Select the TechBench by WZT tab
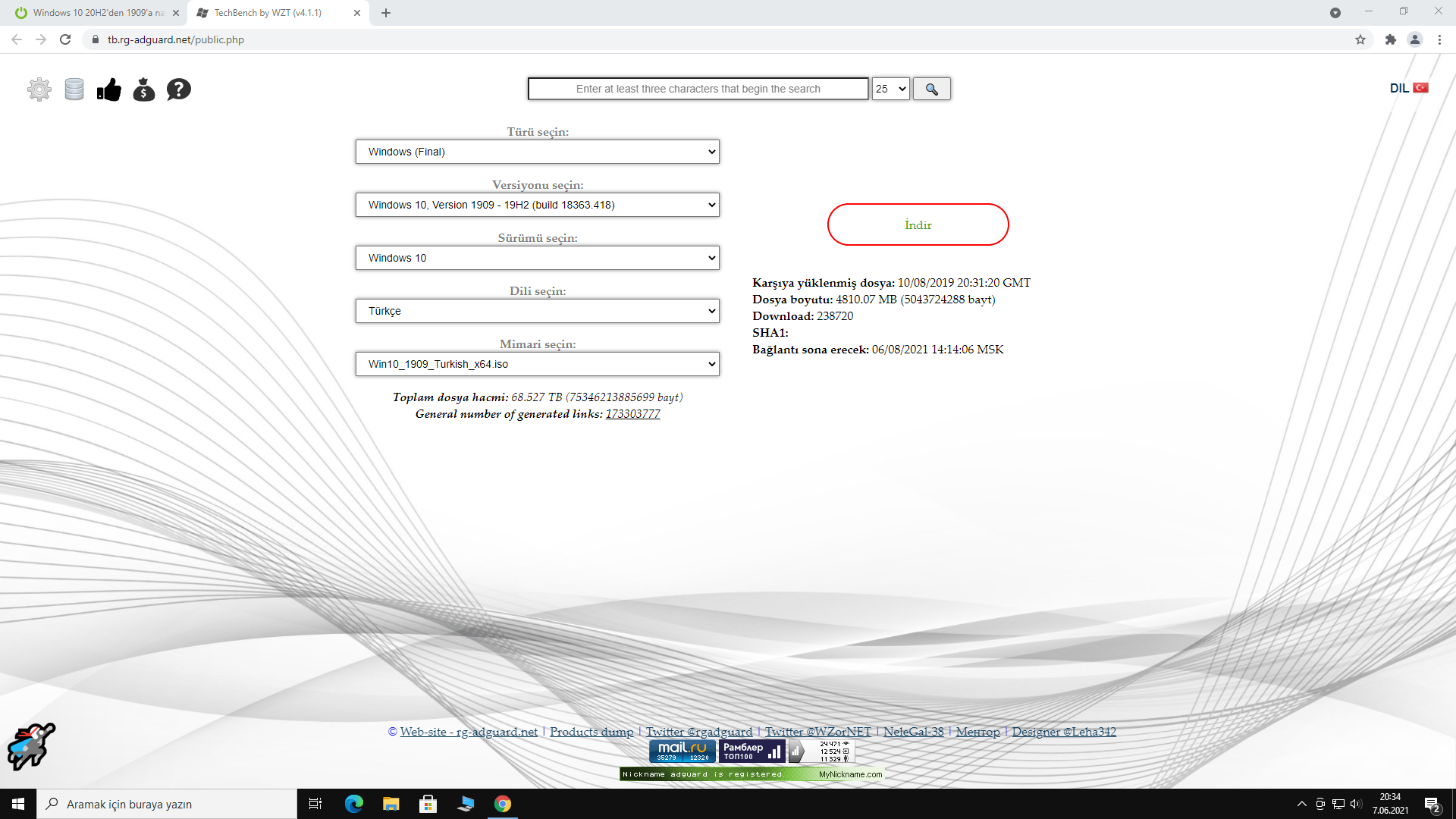The width and height of the screenshot is (1456, 819). [278, 13]
